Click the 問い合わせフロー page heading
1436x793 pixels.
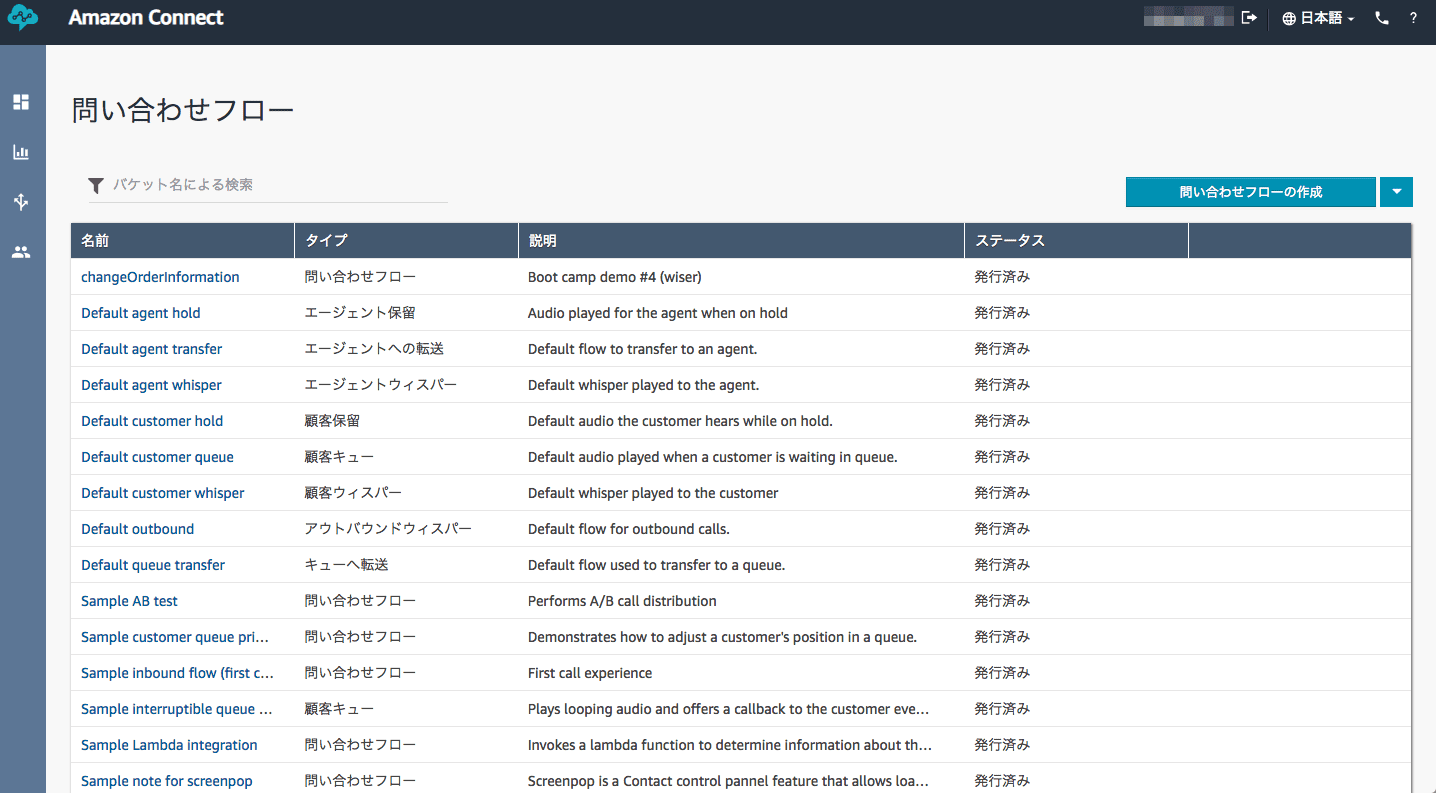[x=183, y=110]
